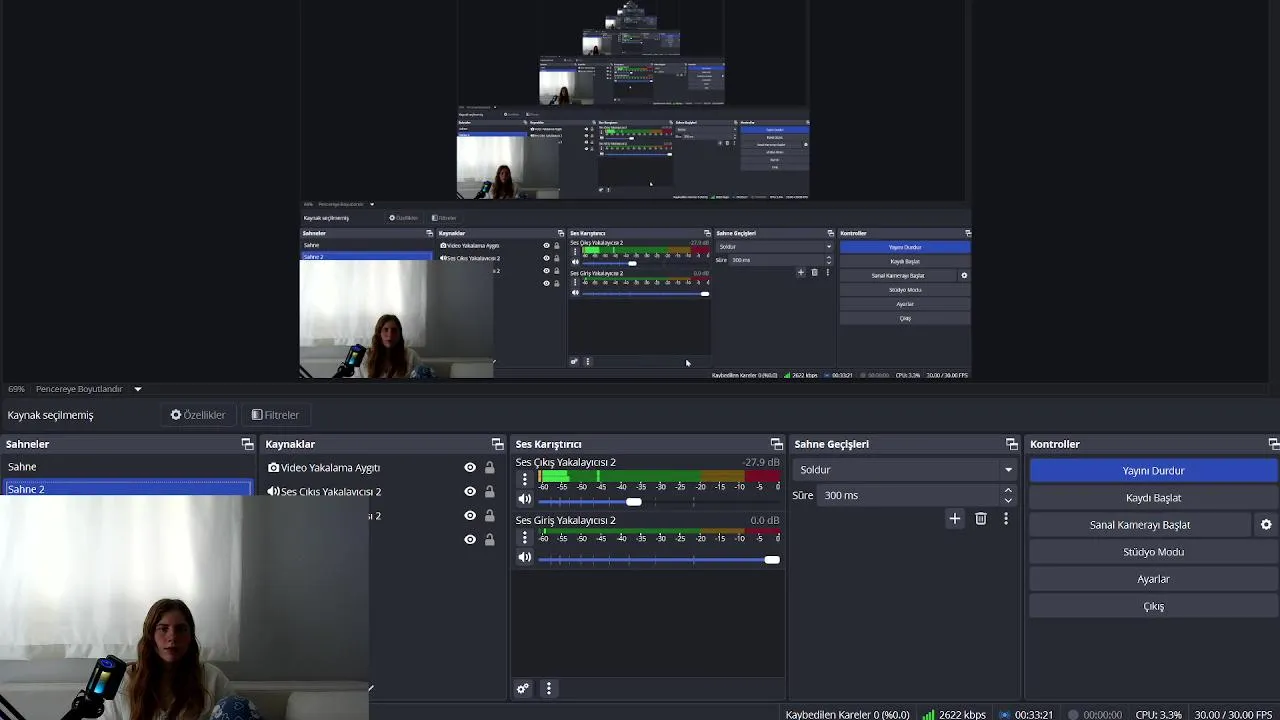
Task: Click the 69% preview zoom value
Action: click(16, 389)
